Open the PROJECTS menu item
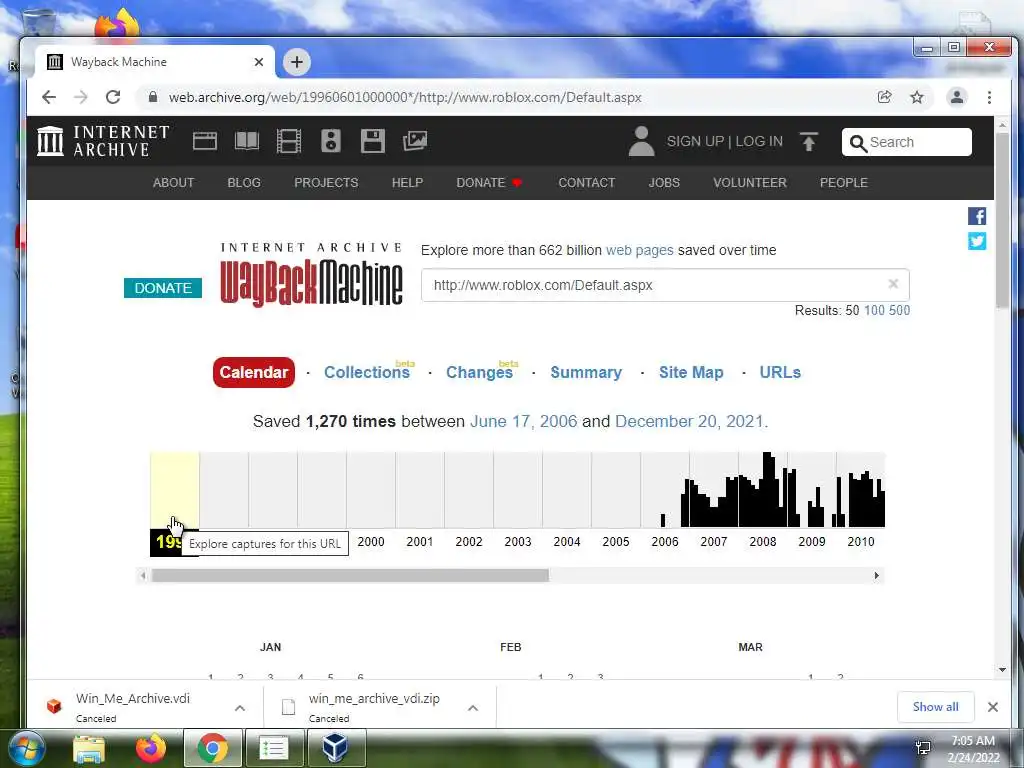This screenshot has height=768, width=1024. click(x=326, y=183)
